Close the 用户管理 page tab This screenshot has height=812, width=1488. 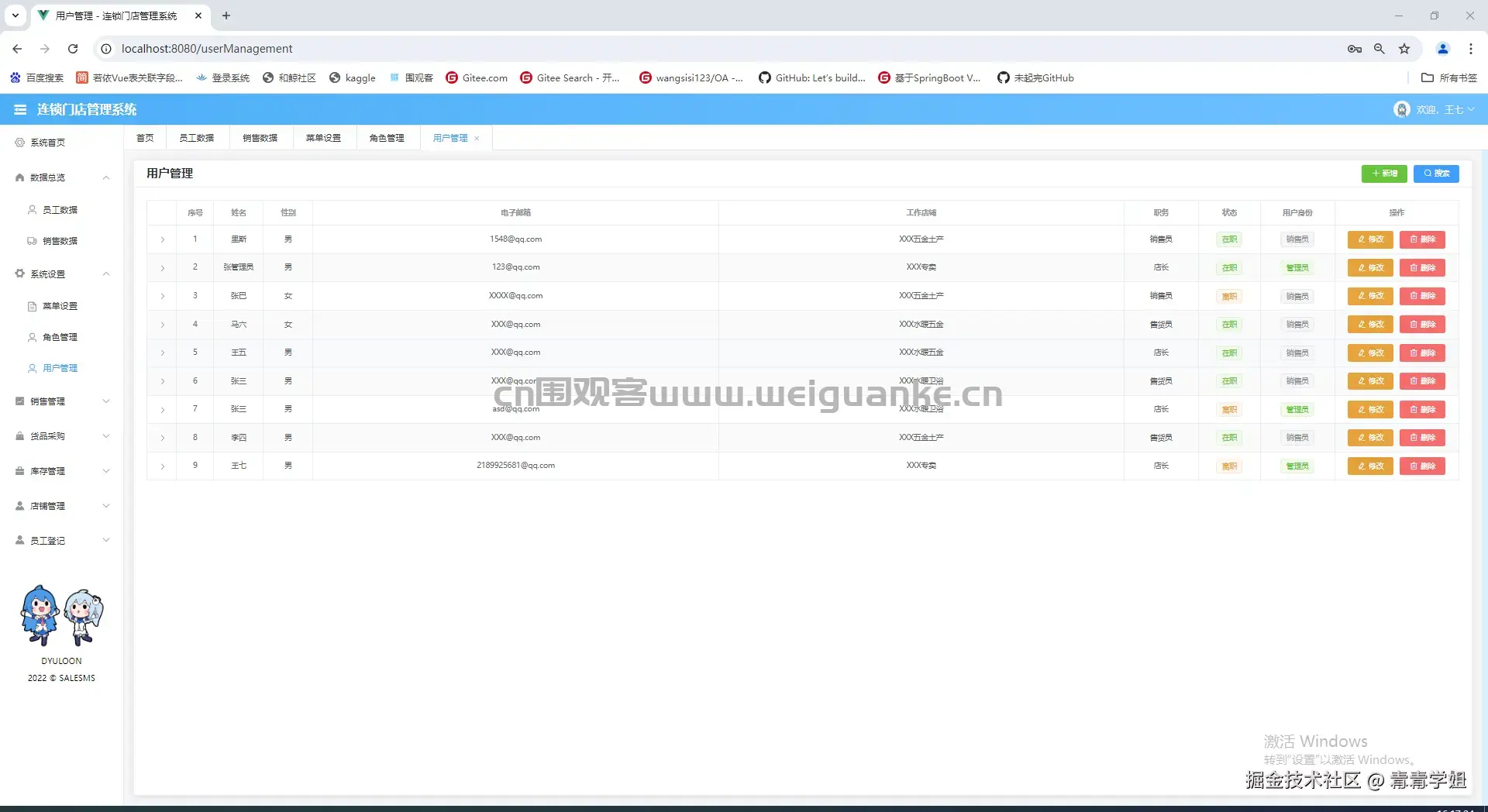(477, 139)
